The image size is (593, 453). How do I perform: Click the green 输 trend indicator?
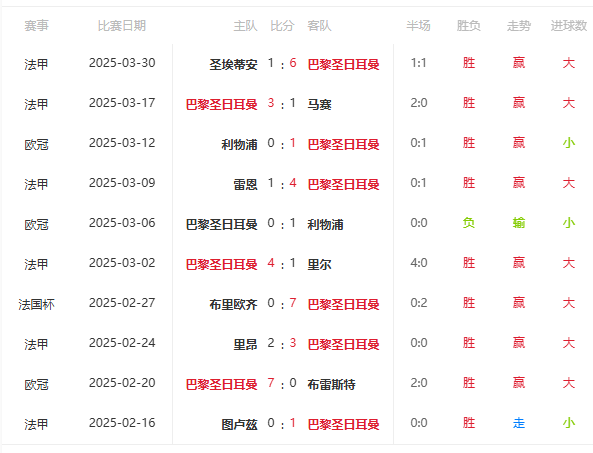518,223
